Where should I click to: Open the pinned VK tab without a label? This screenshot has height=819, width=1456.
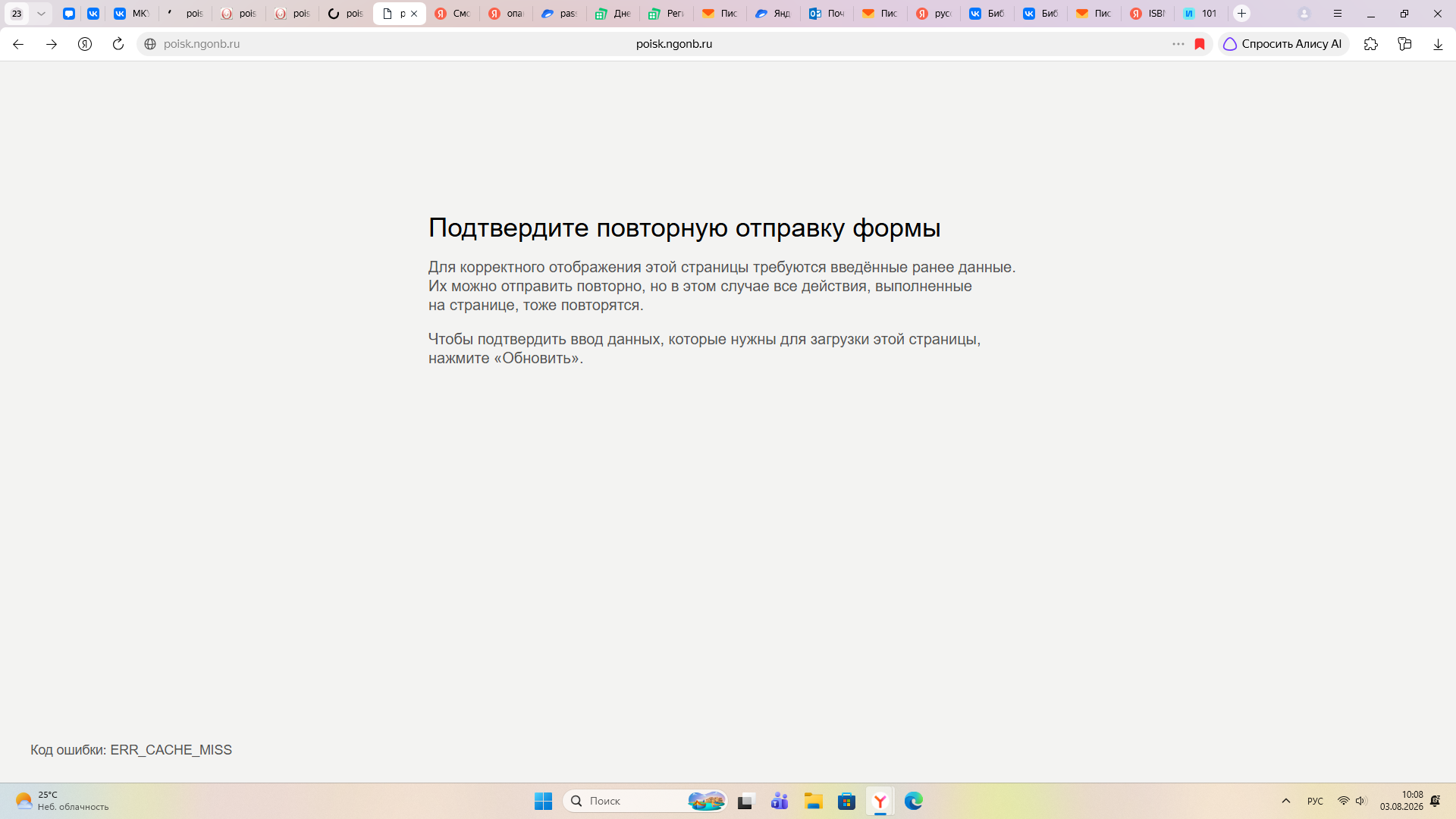coord(93,14)
